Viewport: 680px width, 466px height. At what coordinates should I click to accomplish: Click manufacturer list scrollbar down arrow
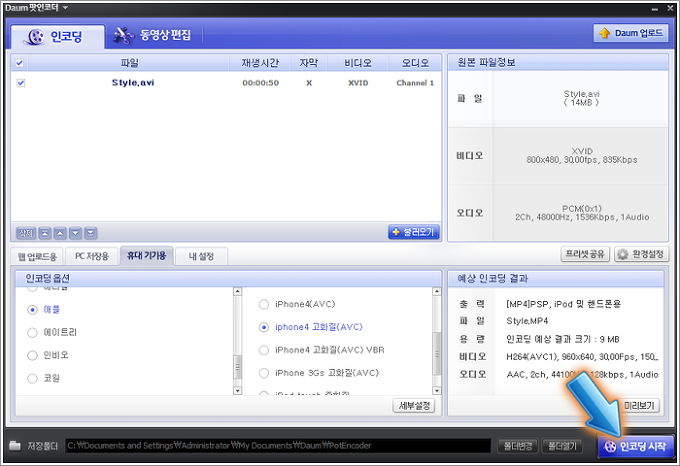click(237, 390)
